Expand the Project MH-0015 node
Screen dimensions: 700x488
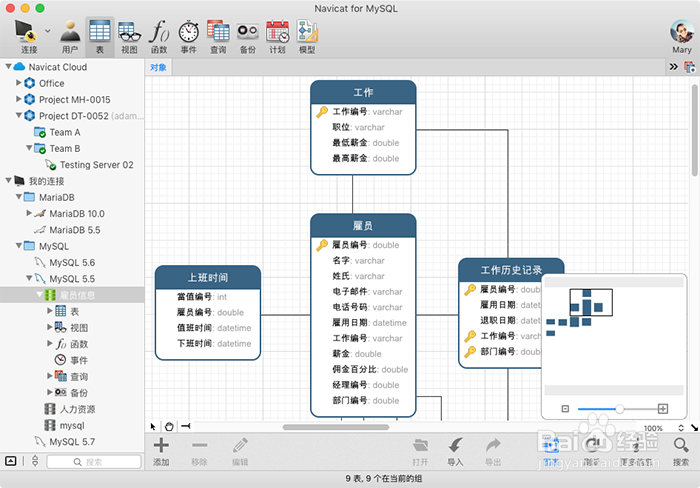[x=19, y=99]
